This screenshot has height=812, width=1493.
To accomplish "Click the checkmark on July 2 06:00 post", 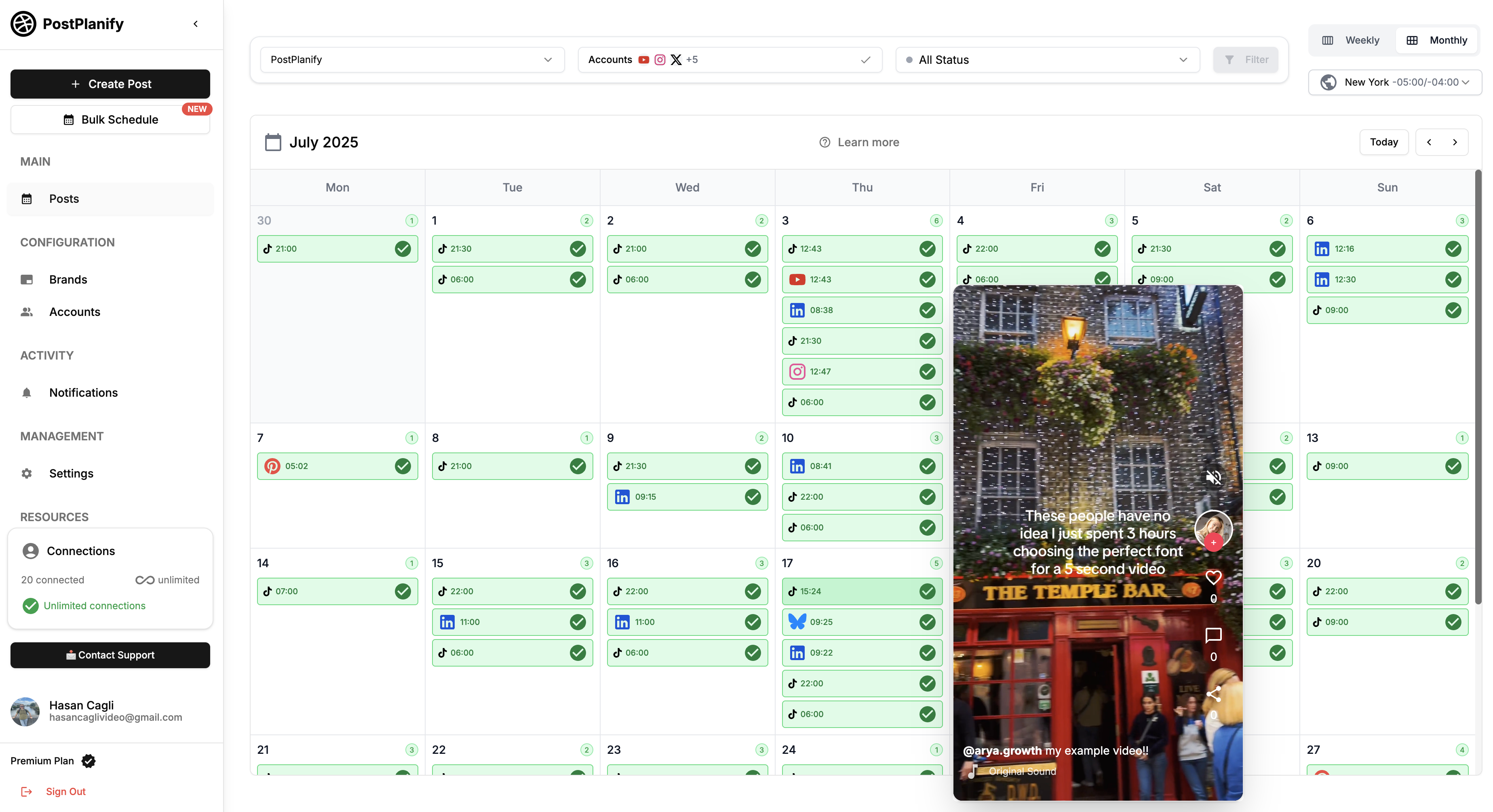I will [x=753, y=279].
